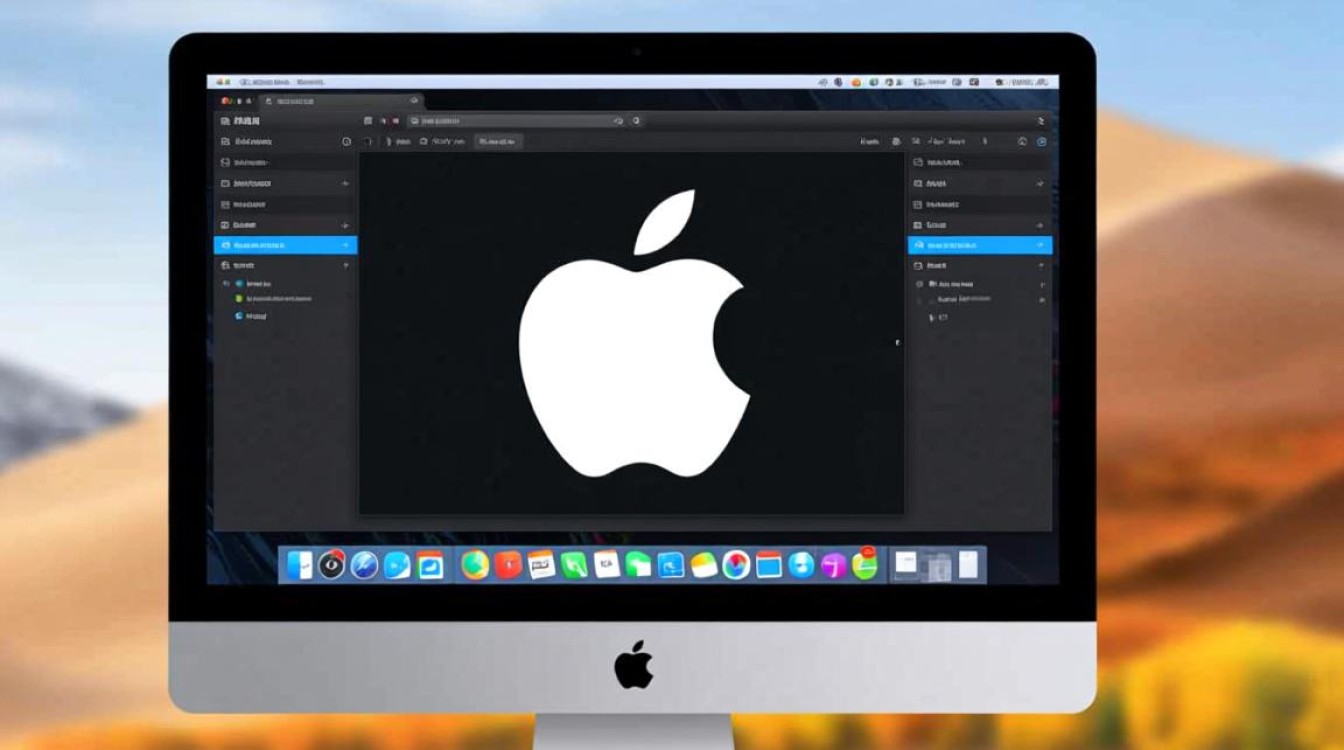The height and width of the screenshot is (750, 1344).
Task: Toggle the small square checkbox above the canvas
Action: click(368, 142)
